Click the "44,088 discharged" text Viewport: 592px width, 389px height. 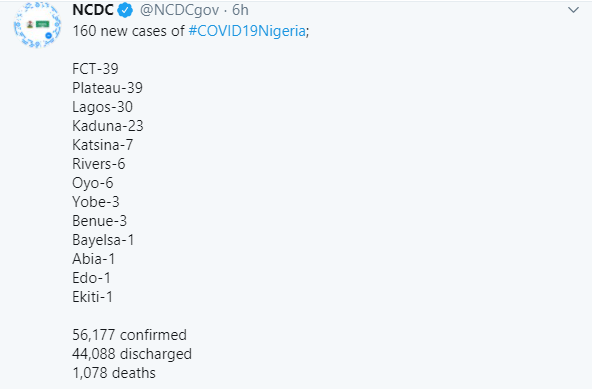tap(132, 354)
